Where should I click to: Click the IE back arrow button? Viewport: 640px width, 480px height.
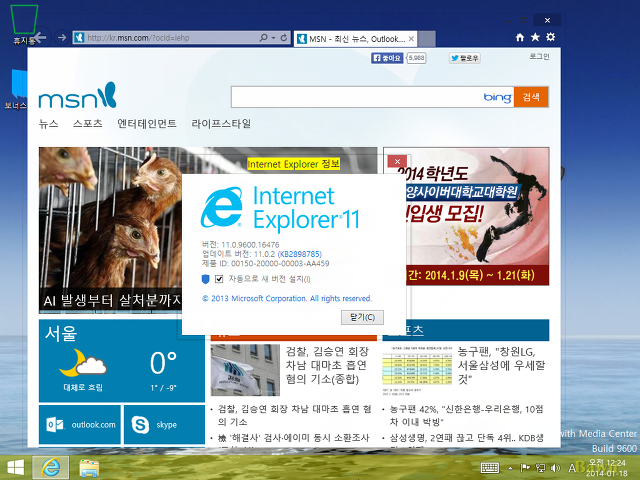[x=41, y=38]
